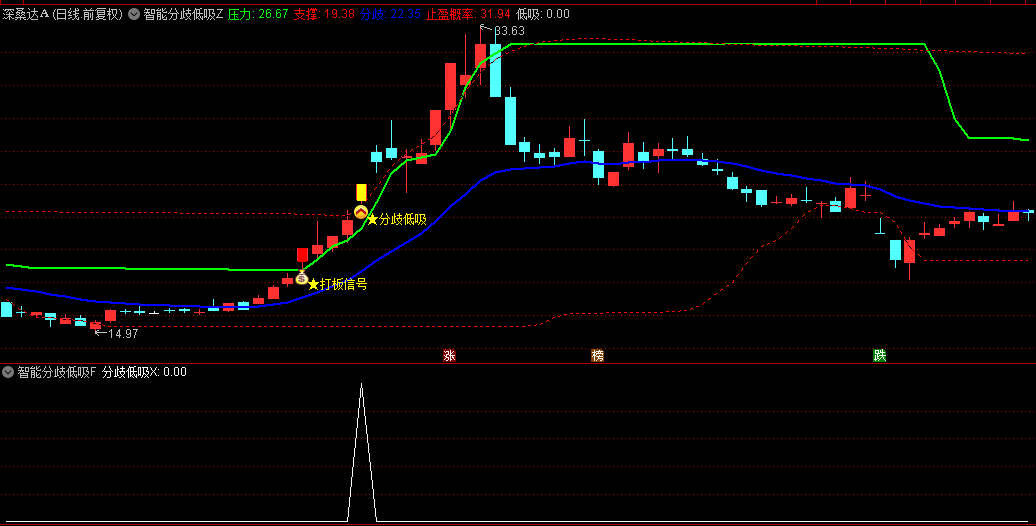Viewport: 1036px width, 526px height.
Task: Click the white signal spike peak
Action: coord(361,384)
